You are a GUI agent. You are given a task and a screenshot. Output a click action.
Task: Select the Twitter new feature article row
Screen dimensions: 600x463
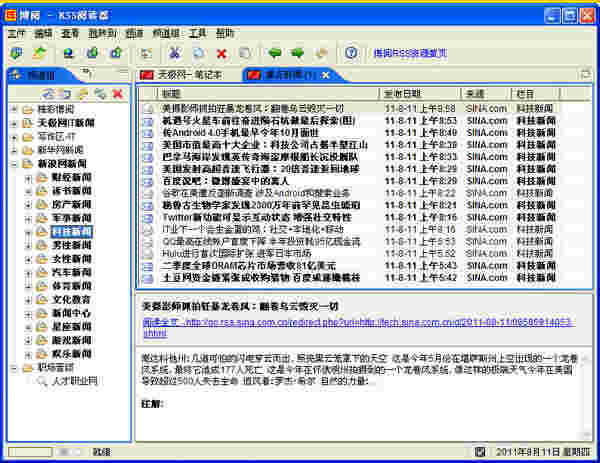364,218
